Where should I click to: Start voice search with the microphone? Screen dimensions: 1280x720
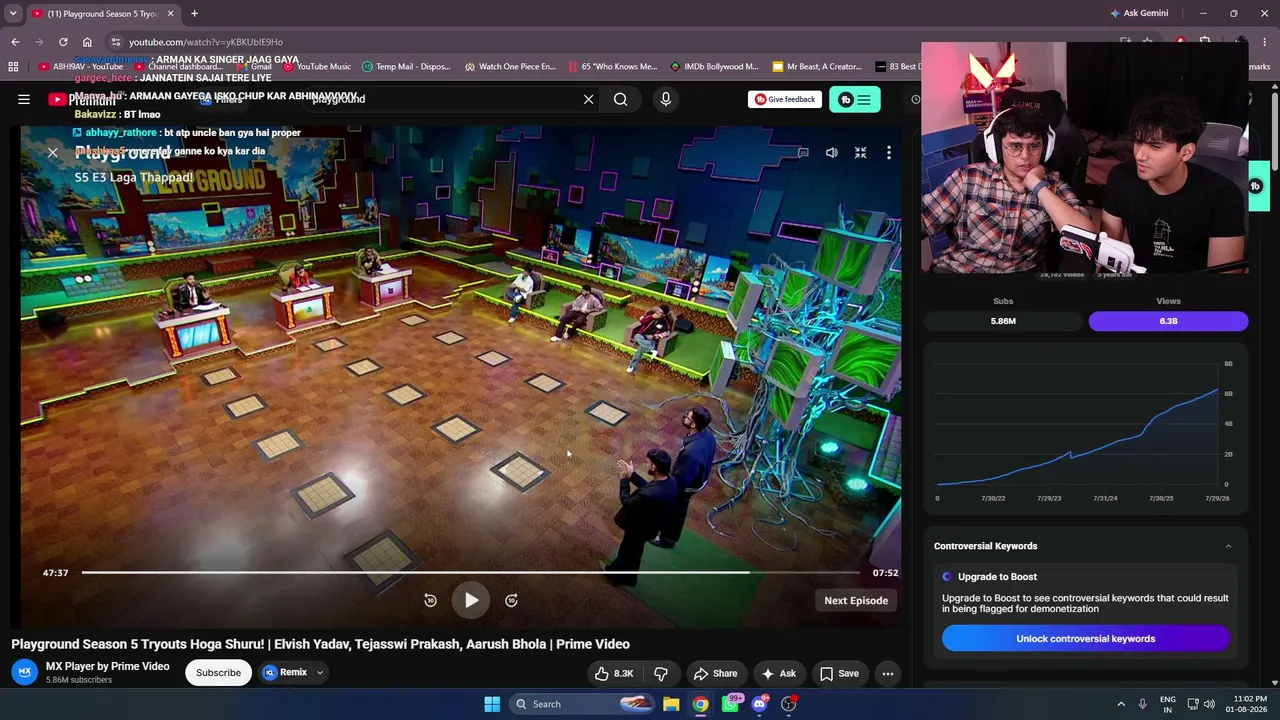(666, 99)
